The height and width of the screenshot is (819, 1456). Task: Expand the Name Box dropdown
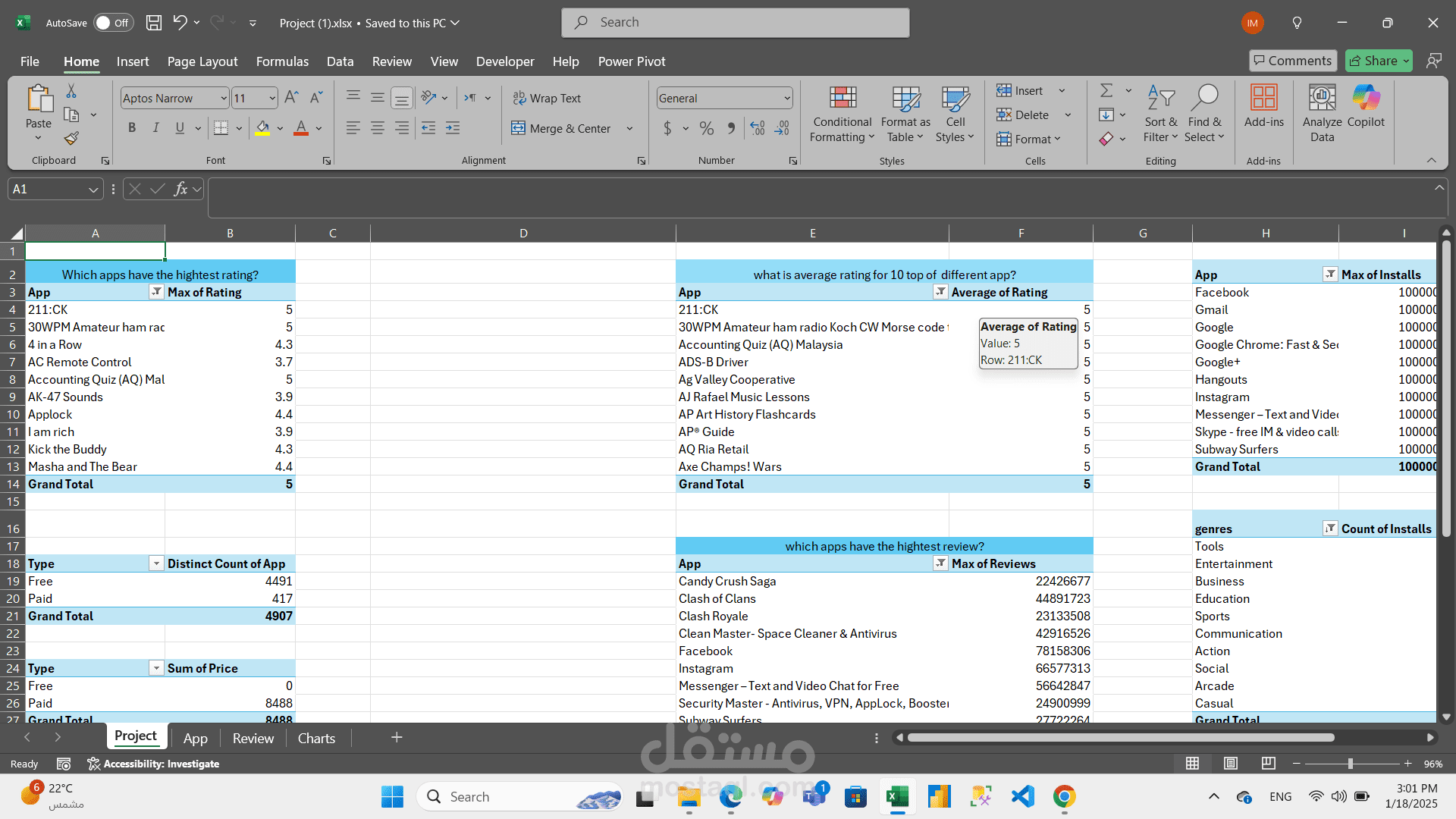[x=93, y=190]
